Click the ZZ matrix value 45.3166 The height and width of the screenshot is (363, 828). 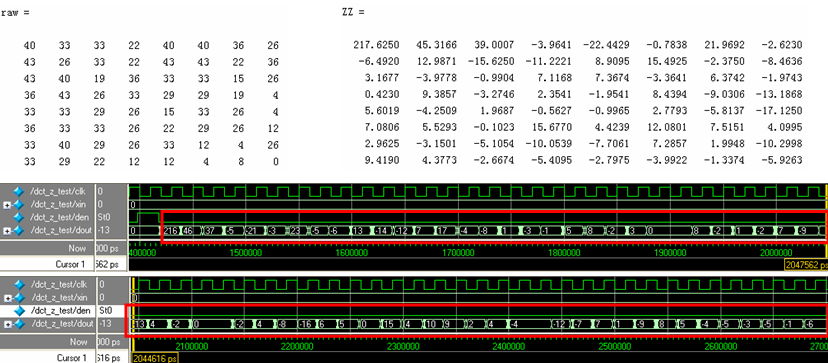(438, 45)
